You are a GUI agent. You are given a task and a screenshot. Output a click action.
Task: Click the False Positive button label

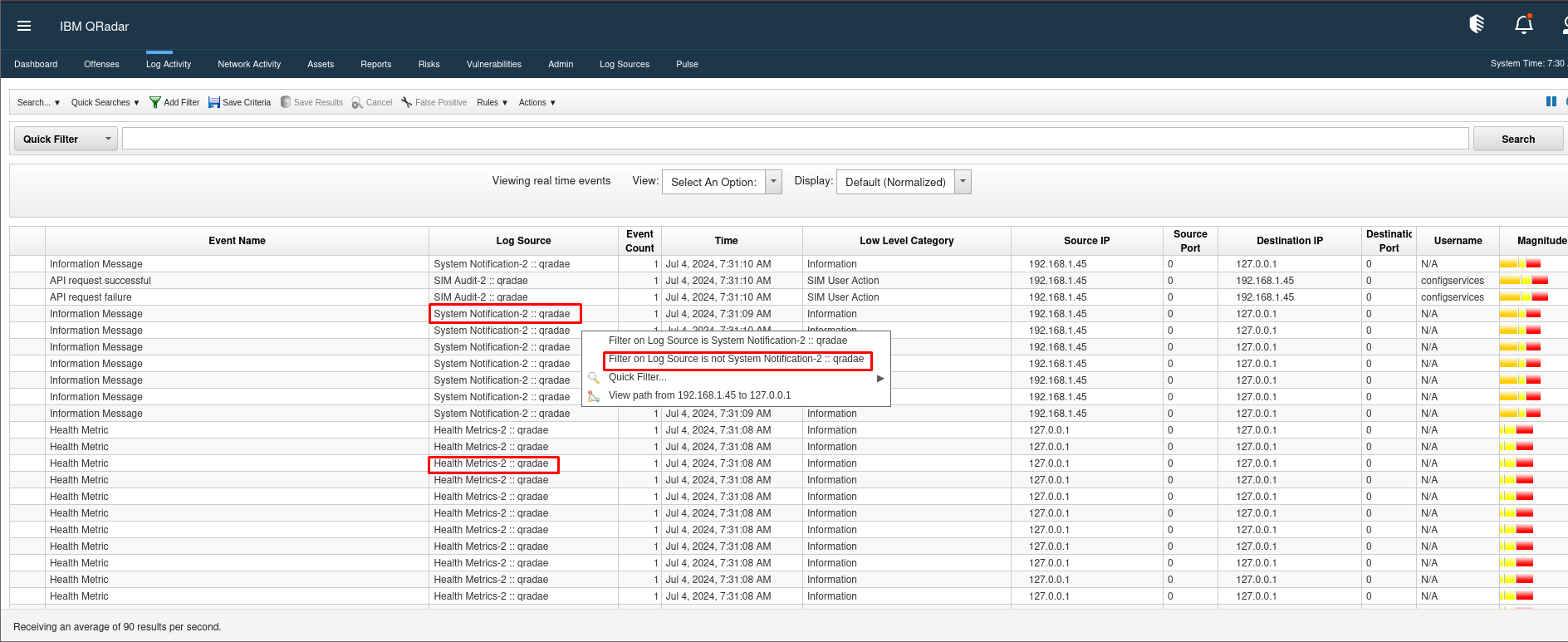(441, 102)
